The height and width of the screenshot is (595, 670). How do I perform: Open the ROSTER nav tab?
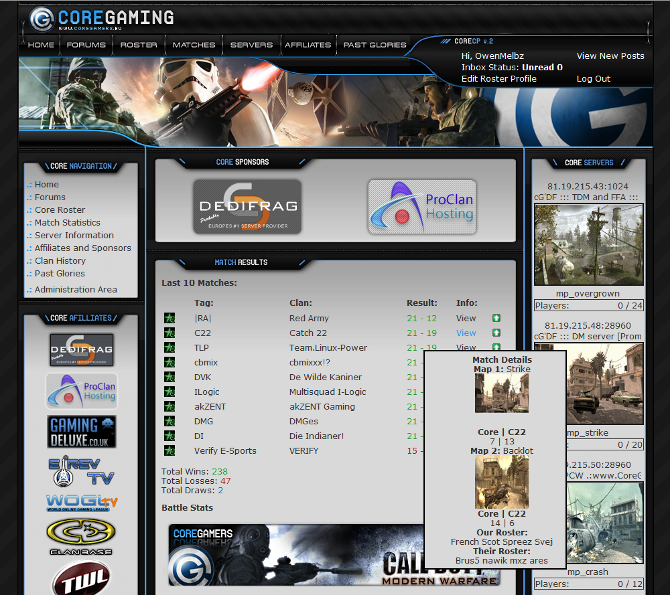(x=139, y=45)
